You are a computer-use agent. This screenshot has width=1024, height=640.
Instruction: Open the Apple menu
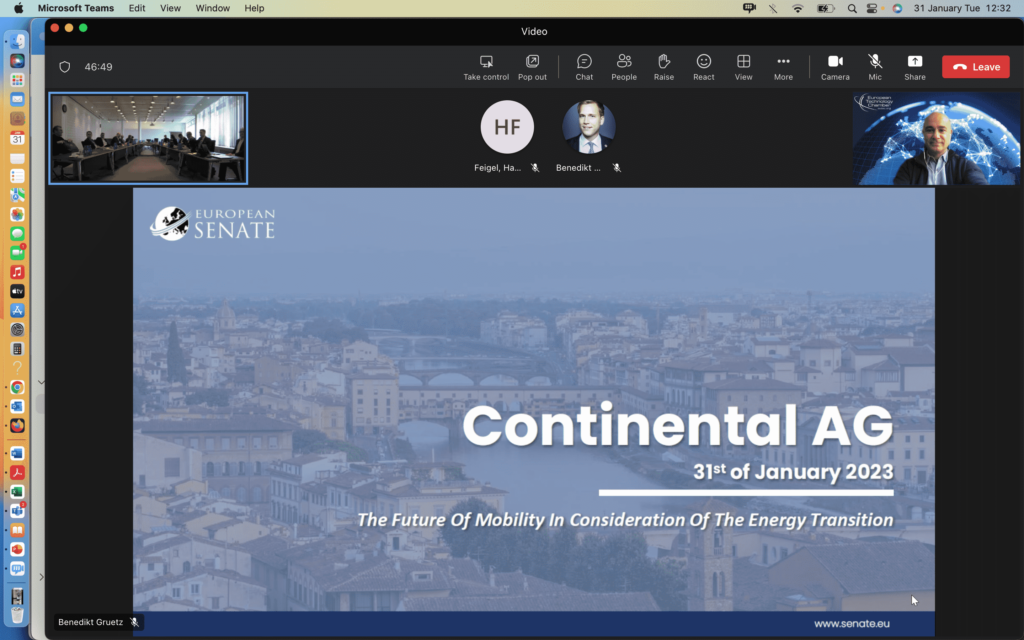coord(18,8)
